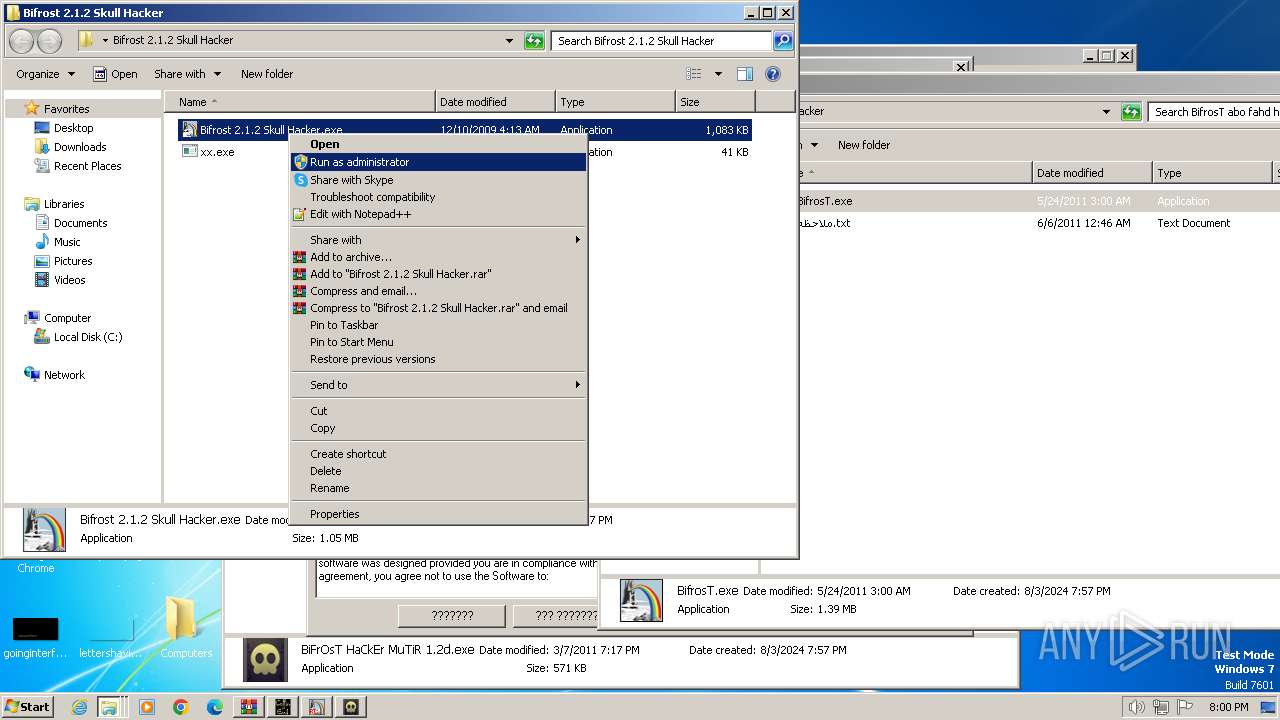Sort by Name column header
This screenshot has height=720, width=1280.
(x=300, y=102)
